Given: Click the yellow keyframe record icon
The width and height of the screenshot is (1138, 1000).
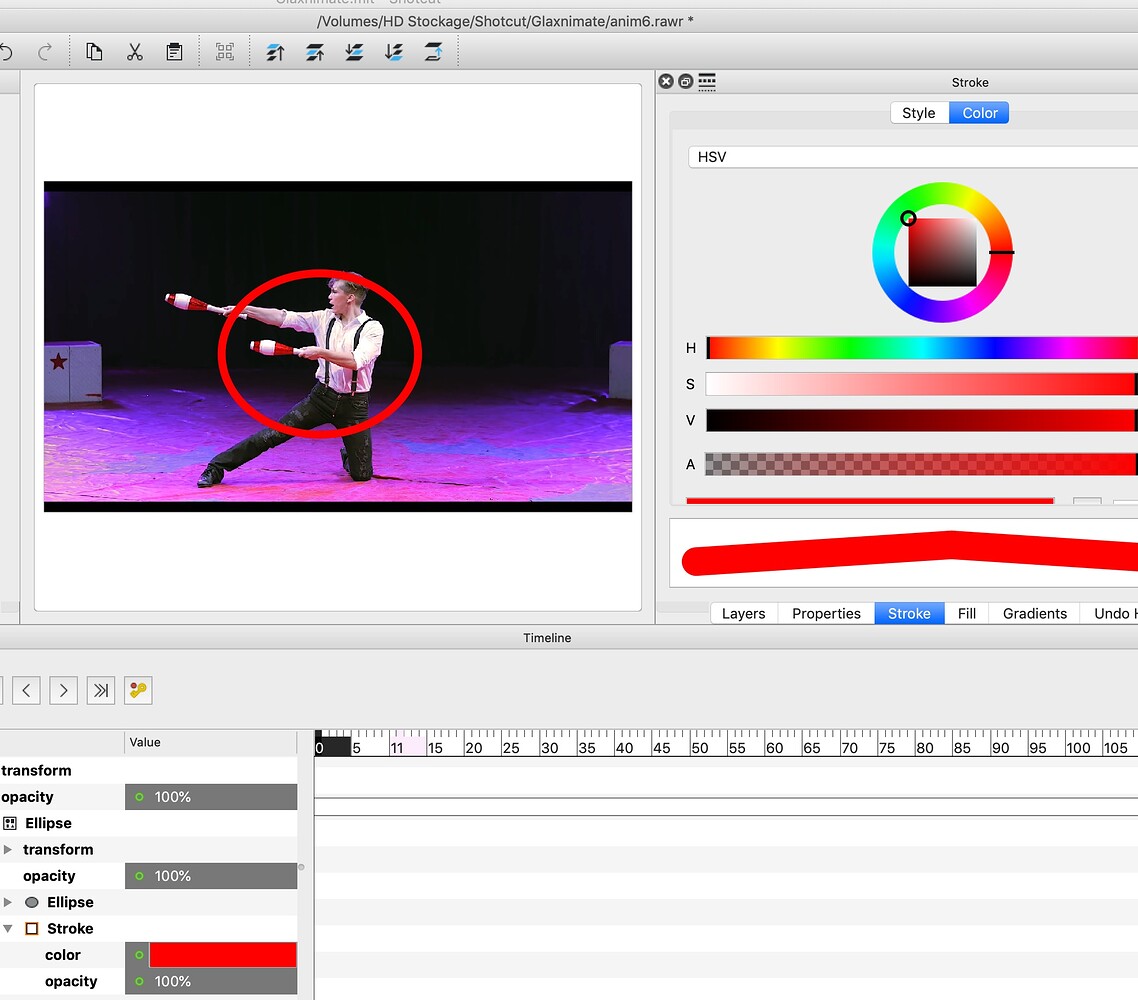Looking at the screenshot, I should (x=137, y=690).
